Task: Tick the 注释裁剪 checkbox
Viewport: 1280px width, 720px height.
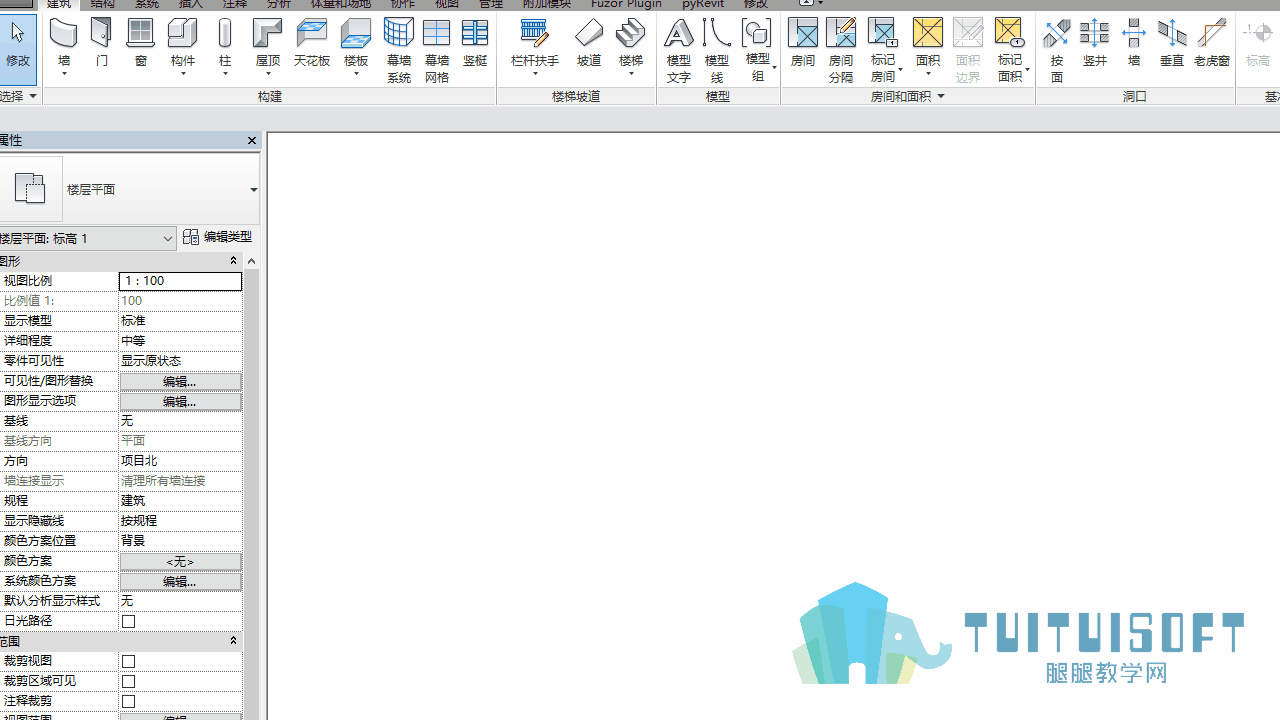Action: [128, 701]
